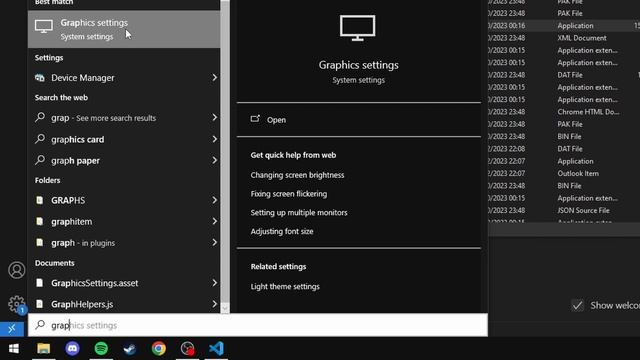Viewport: 640px width, 360px height.
Task: Open 'Adjusting font size' help link
Action: pyautogui.click(x=282, y=231)
